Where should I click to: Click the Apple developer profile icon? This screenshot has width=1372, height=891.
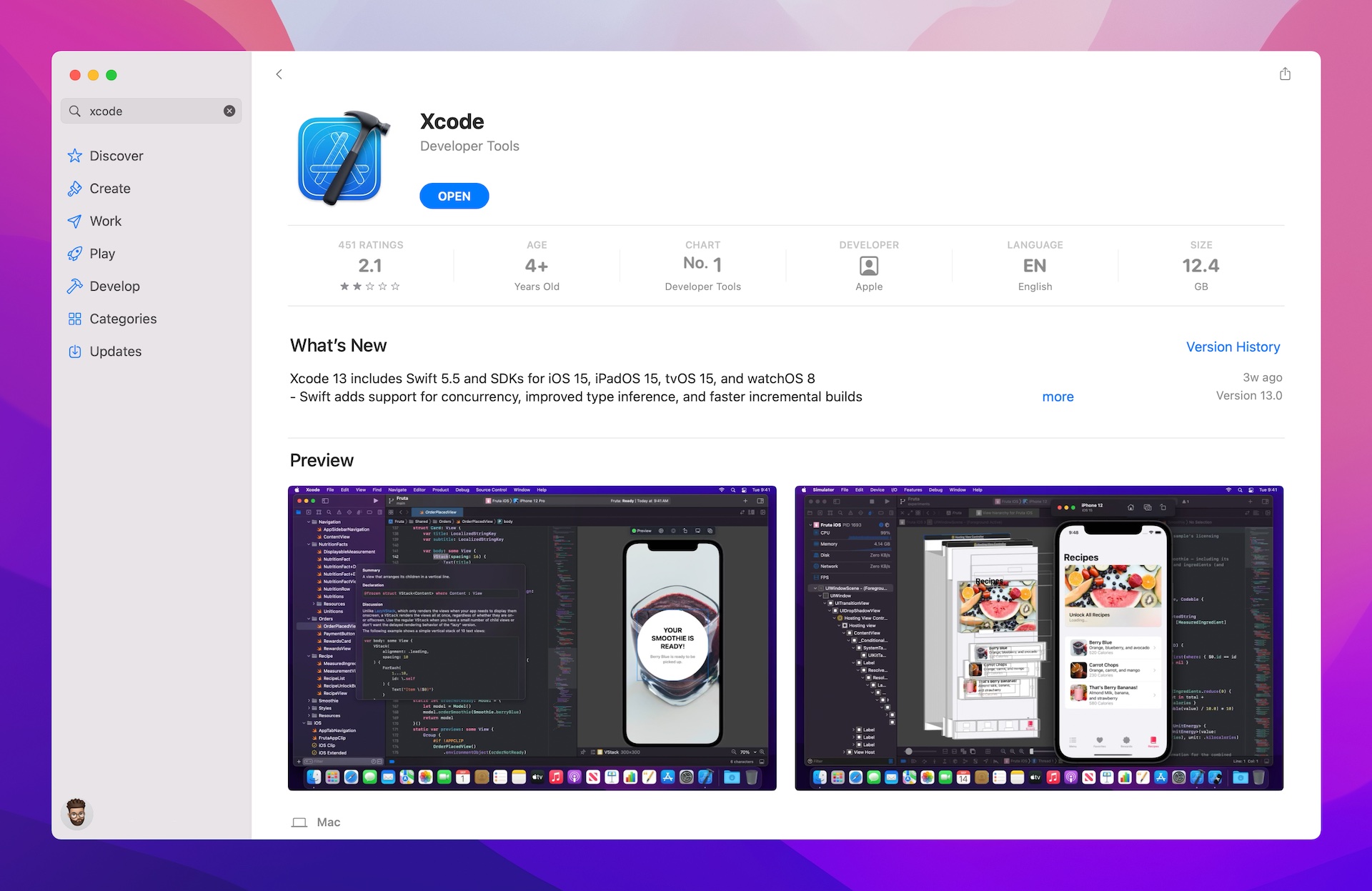868,265
